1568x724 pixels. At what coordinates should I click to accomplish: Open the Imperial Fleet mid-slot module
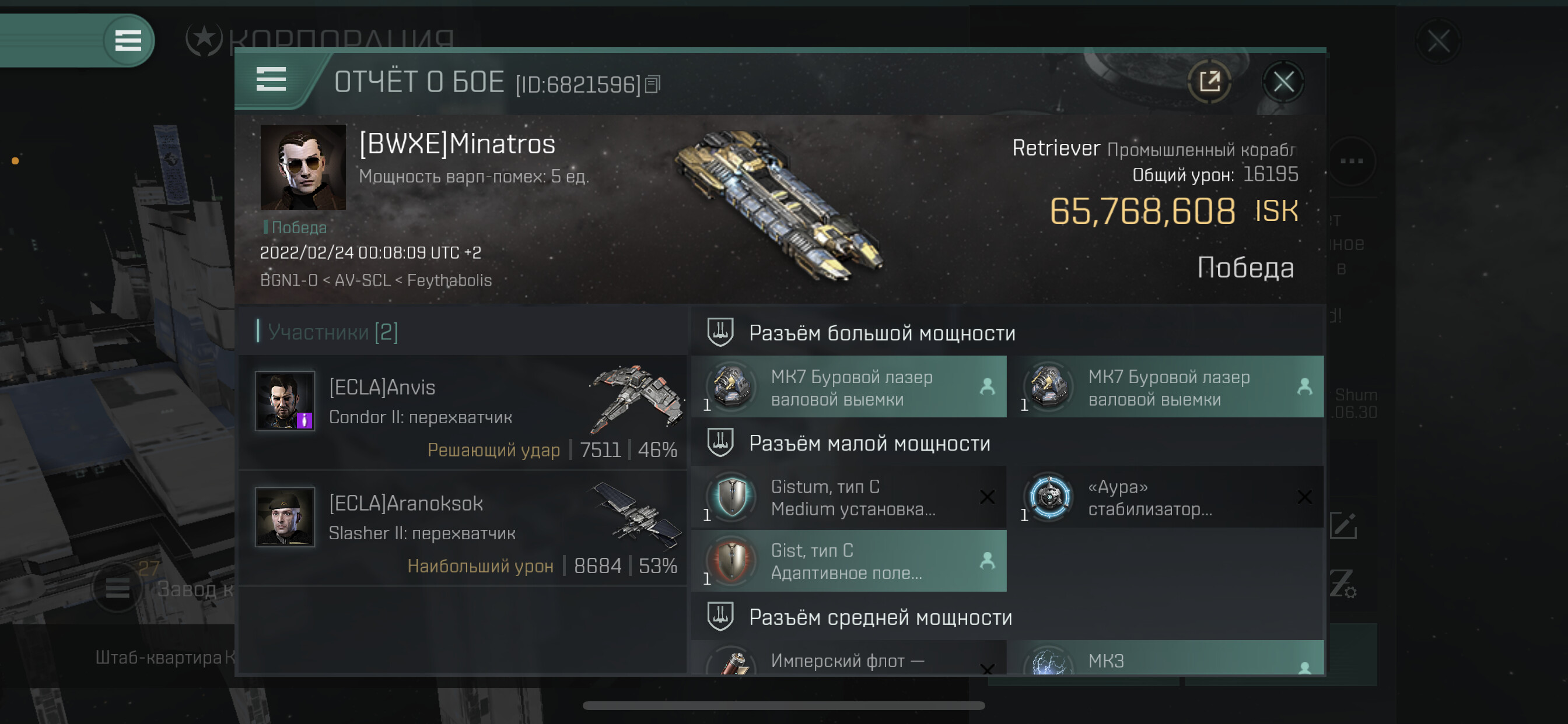pos(849,657)
